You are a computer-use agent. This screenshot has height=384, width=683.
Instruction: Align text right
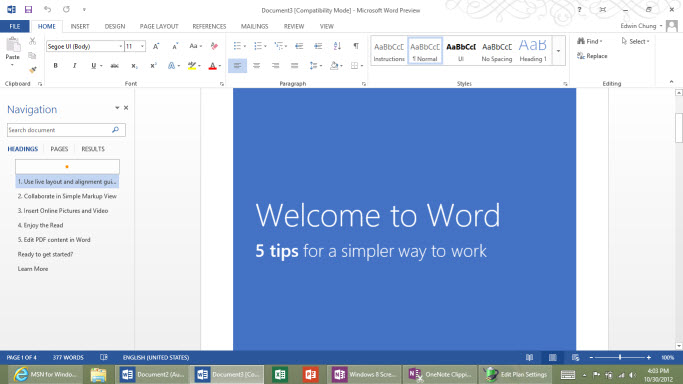pos(275,66)
